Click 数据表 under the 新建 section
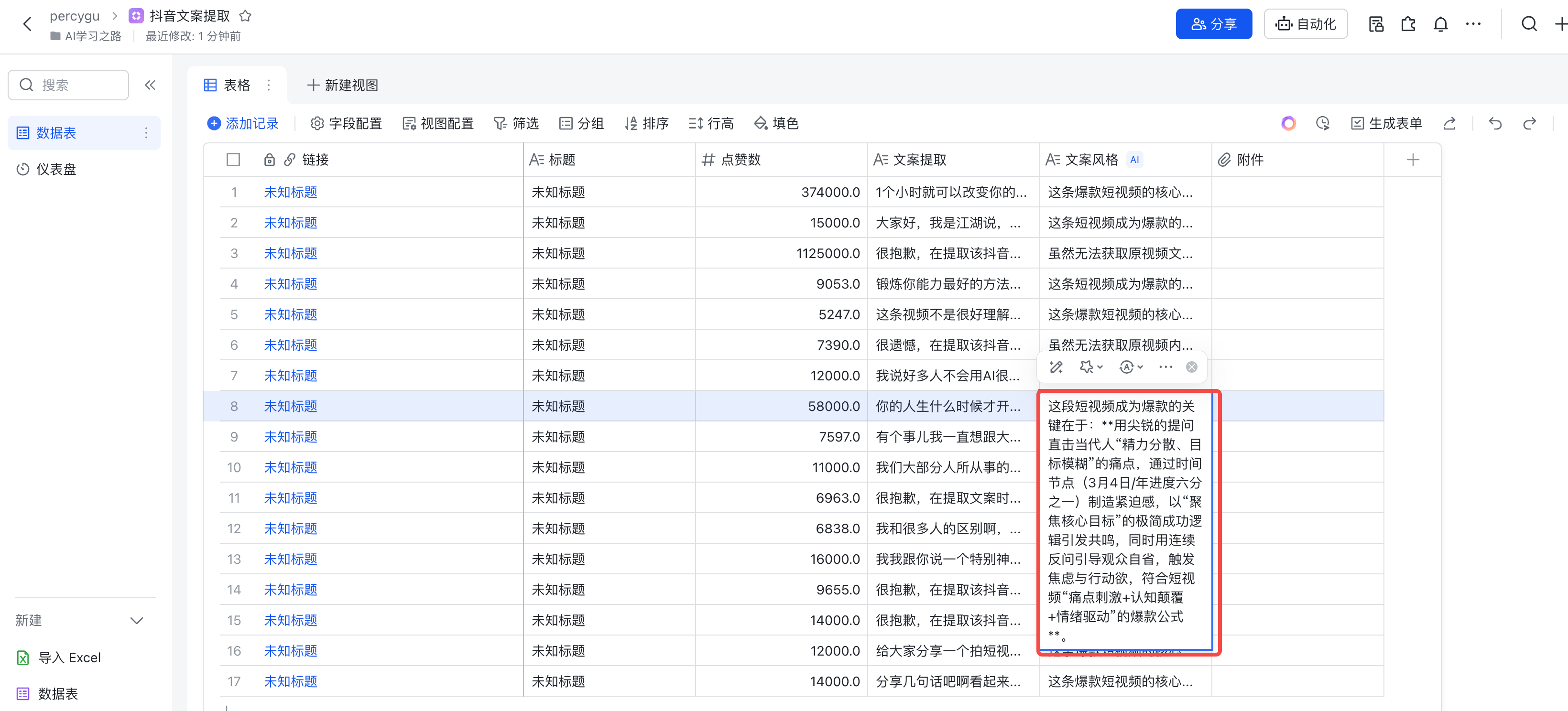The height and width of the screenshot is (711, 1568). (x=47, y=693)
